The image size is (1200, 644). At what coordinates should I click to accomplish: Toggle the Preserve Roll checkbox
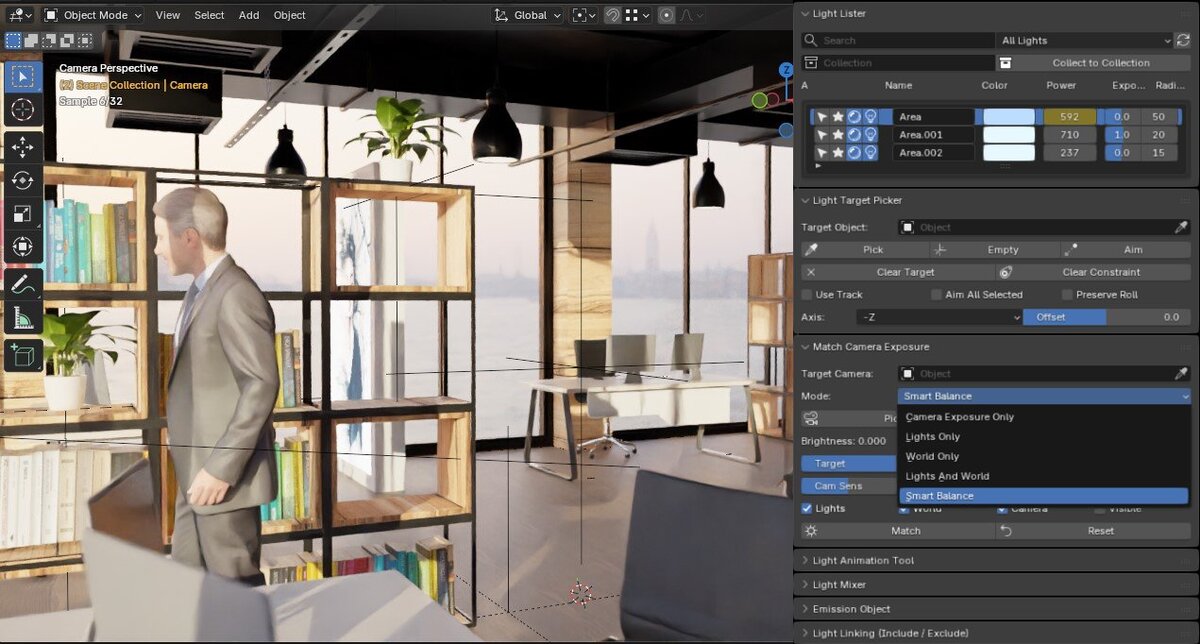click(x=1068, y=295)
